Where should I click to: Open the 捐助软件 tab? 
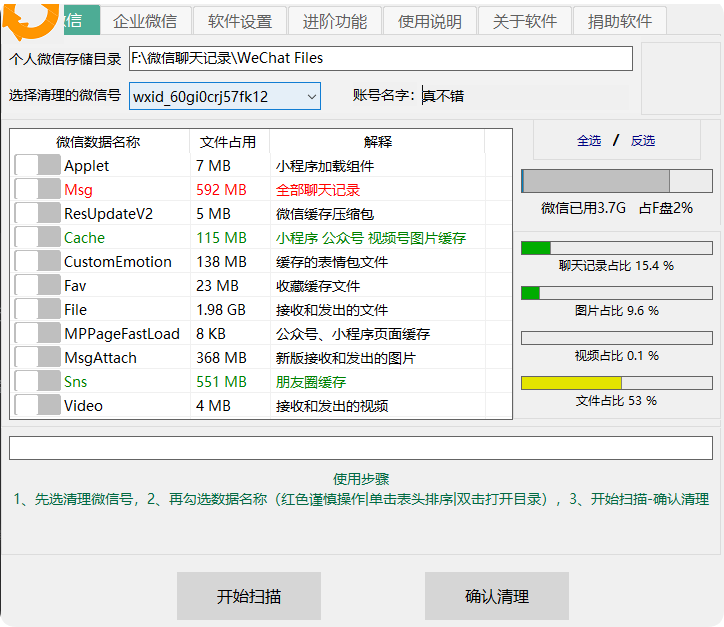(620, 21)
